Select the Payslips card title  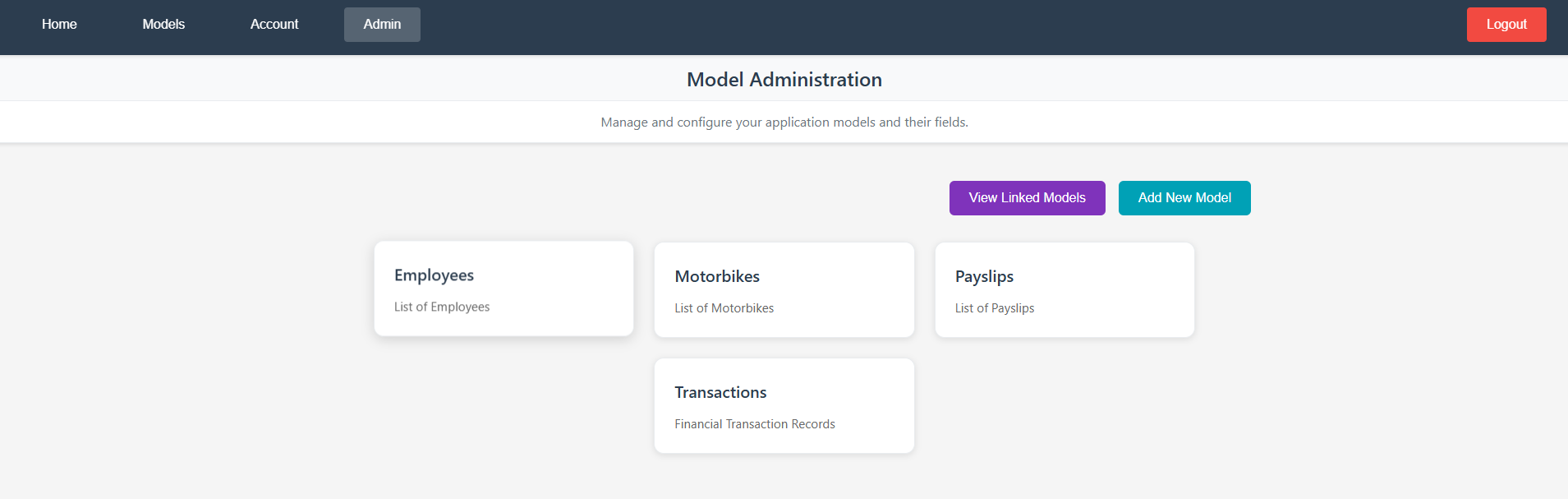(x=982, y=276)
